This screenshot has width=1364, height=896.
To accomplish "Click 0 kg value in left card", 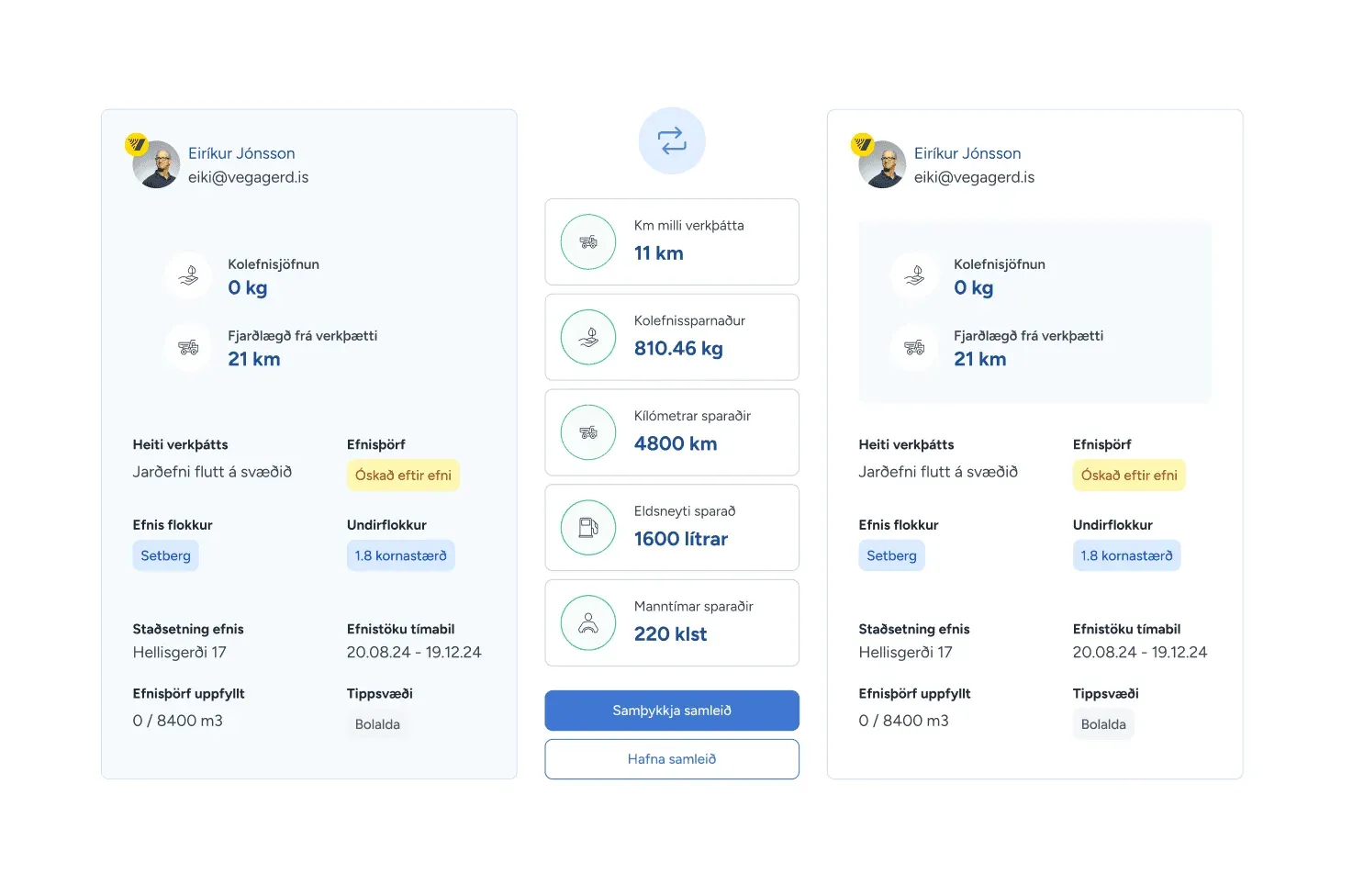I will pos(248,288).
